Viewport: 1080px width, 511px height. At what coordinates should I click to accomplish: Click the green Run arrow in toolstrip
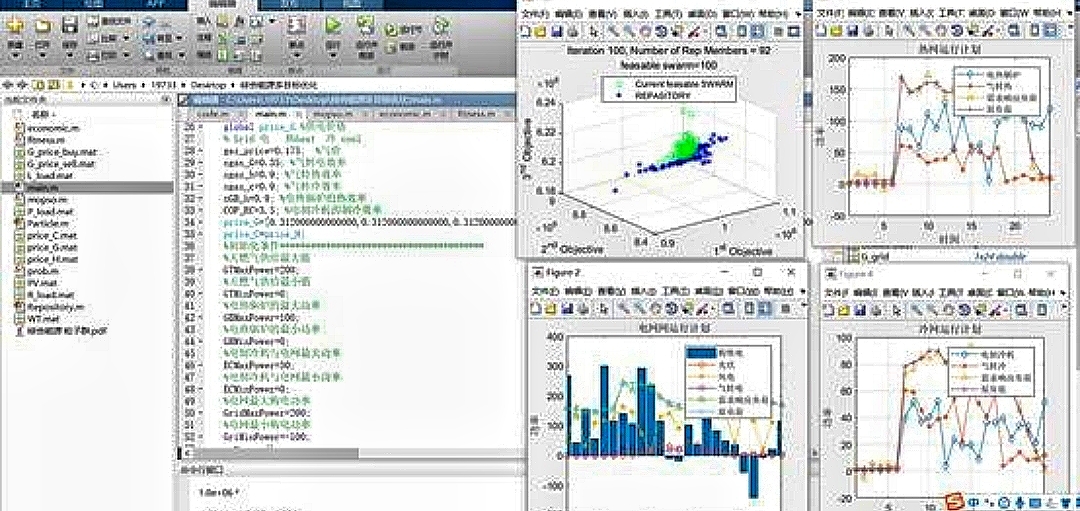tap(333, 25)
